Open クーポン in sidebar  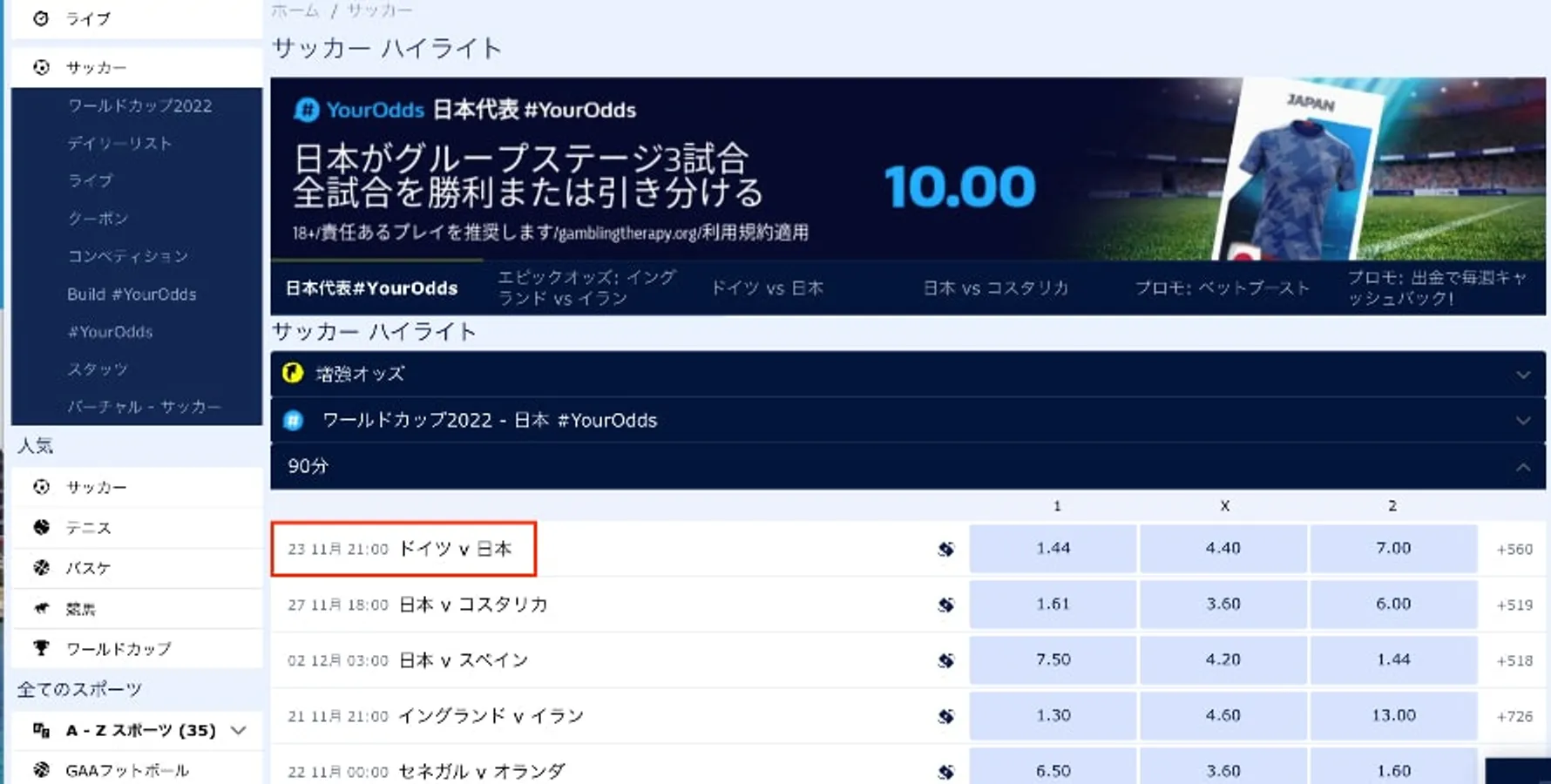click(x=98, y=219)
